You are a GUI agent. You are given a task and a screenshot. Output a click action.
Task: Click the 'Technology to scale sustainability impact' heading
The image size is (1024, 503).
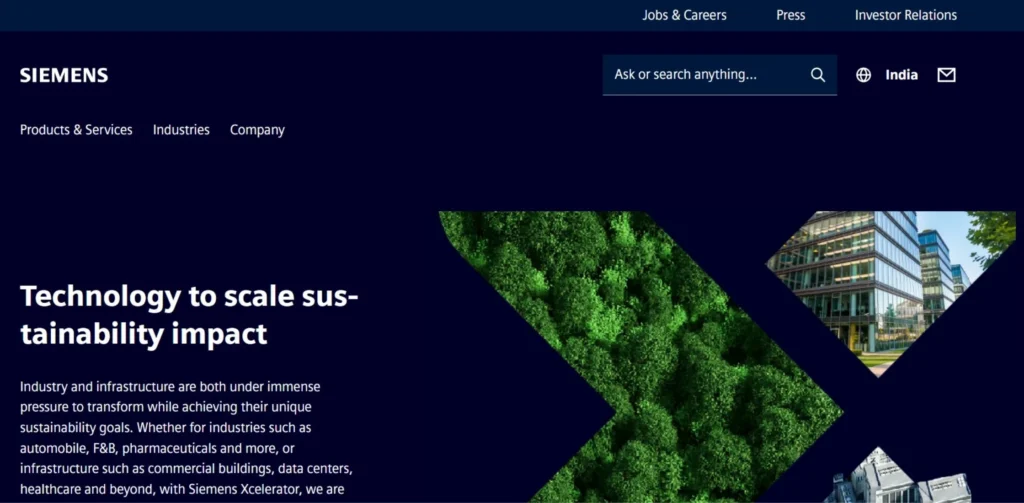point(189,316)
